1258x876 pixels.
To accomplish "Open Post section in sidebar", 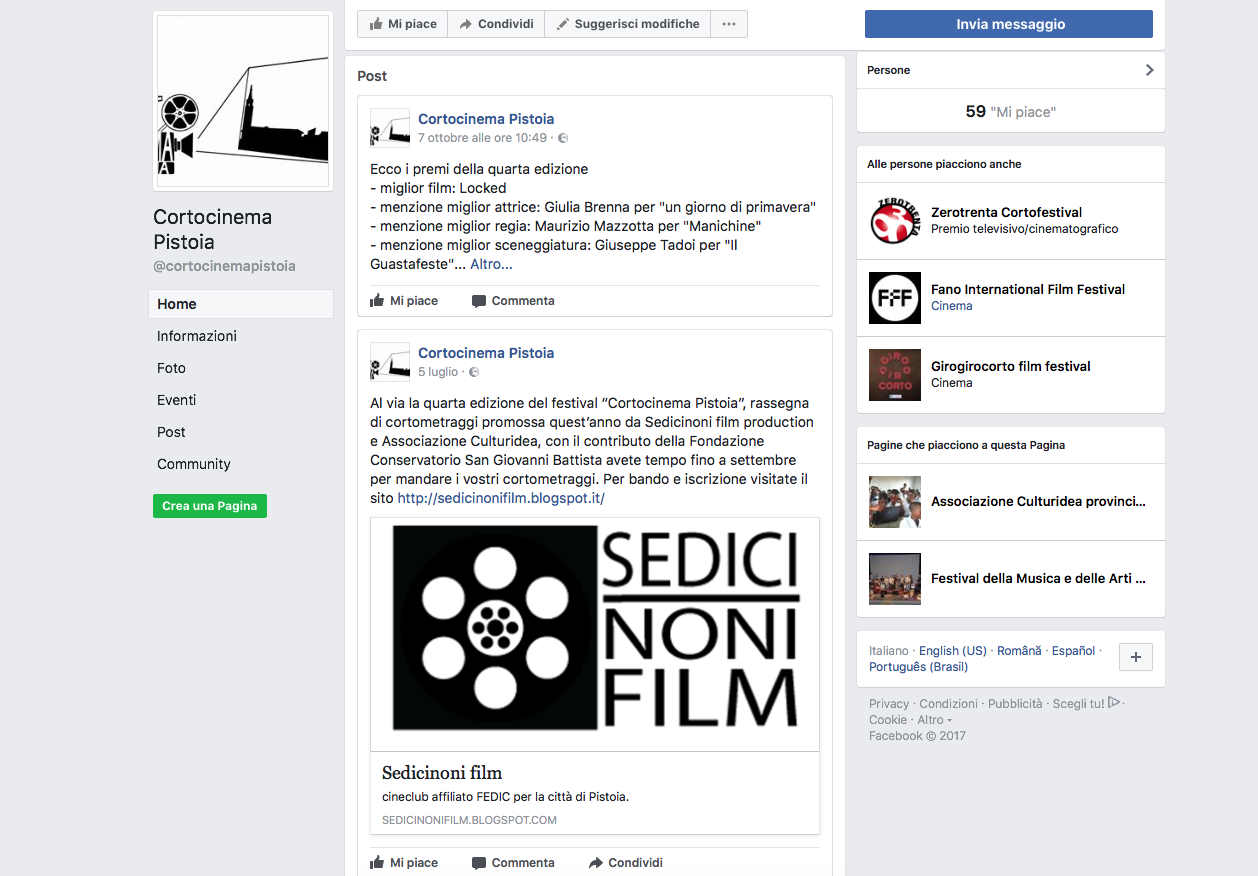I will (171, 432).
